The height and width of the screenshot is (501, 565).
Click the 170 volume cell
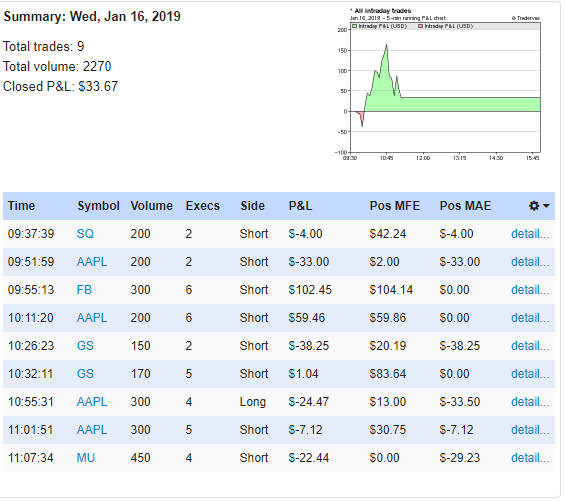(141, 374)
